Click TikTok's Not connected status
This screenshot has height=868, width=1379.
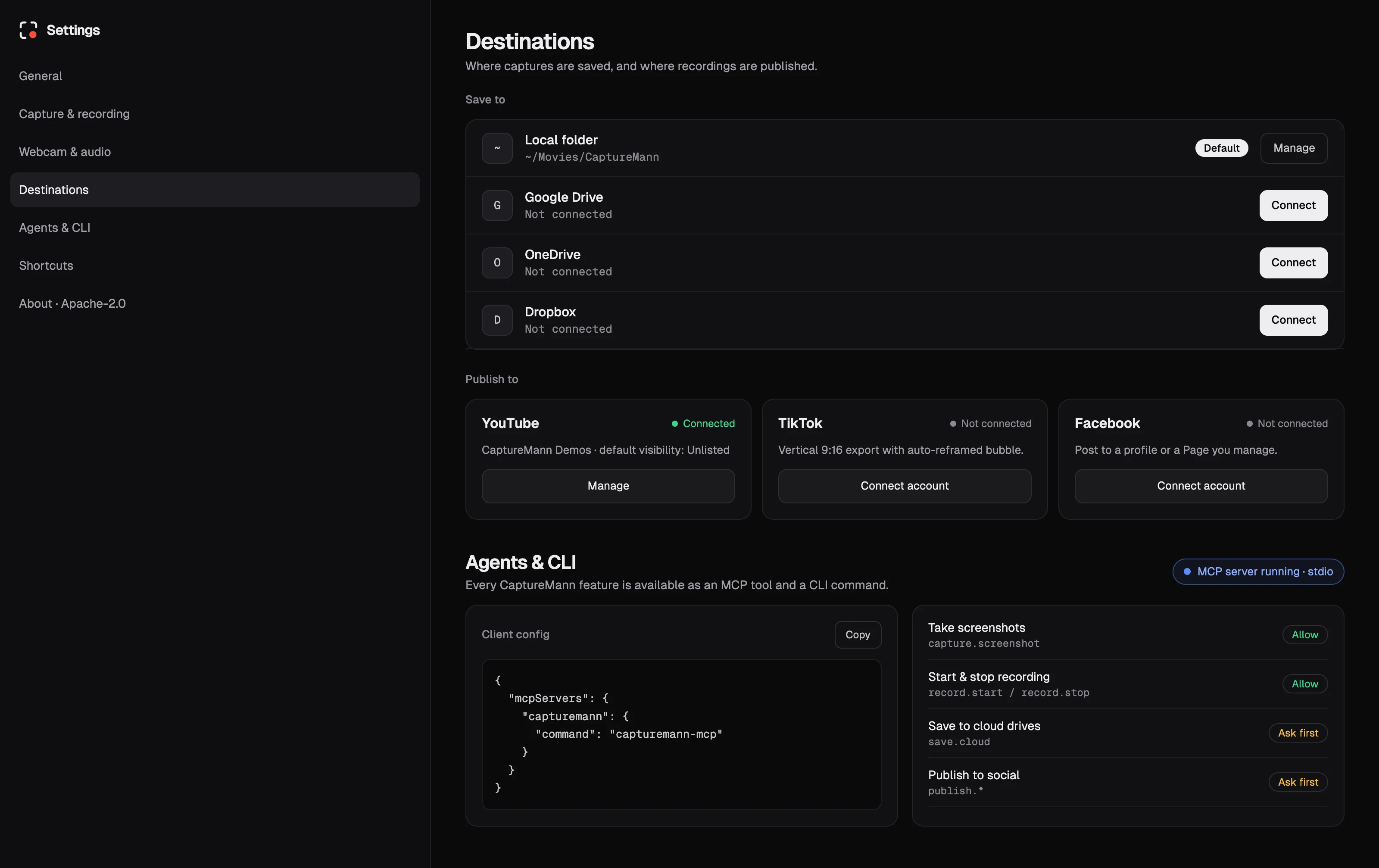[990, 424]
